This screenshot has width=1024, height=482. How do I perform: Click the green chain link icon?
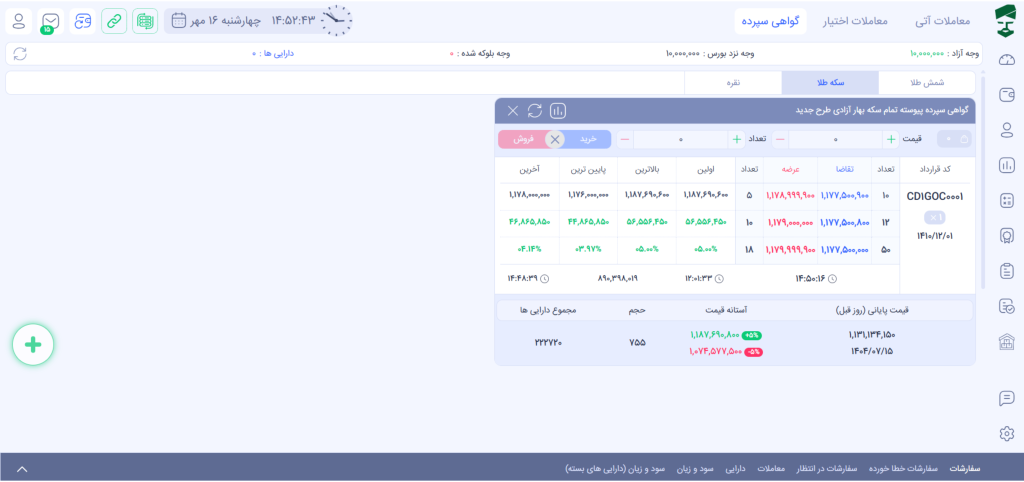click(x=114, y=21)
